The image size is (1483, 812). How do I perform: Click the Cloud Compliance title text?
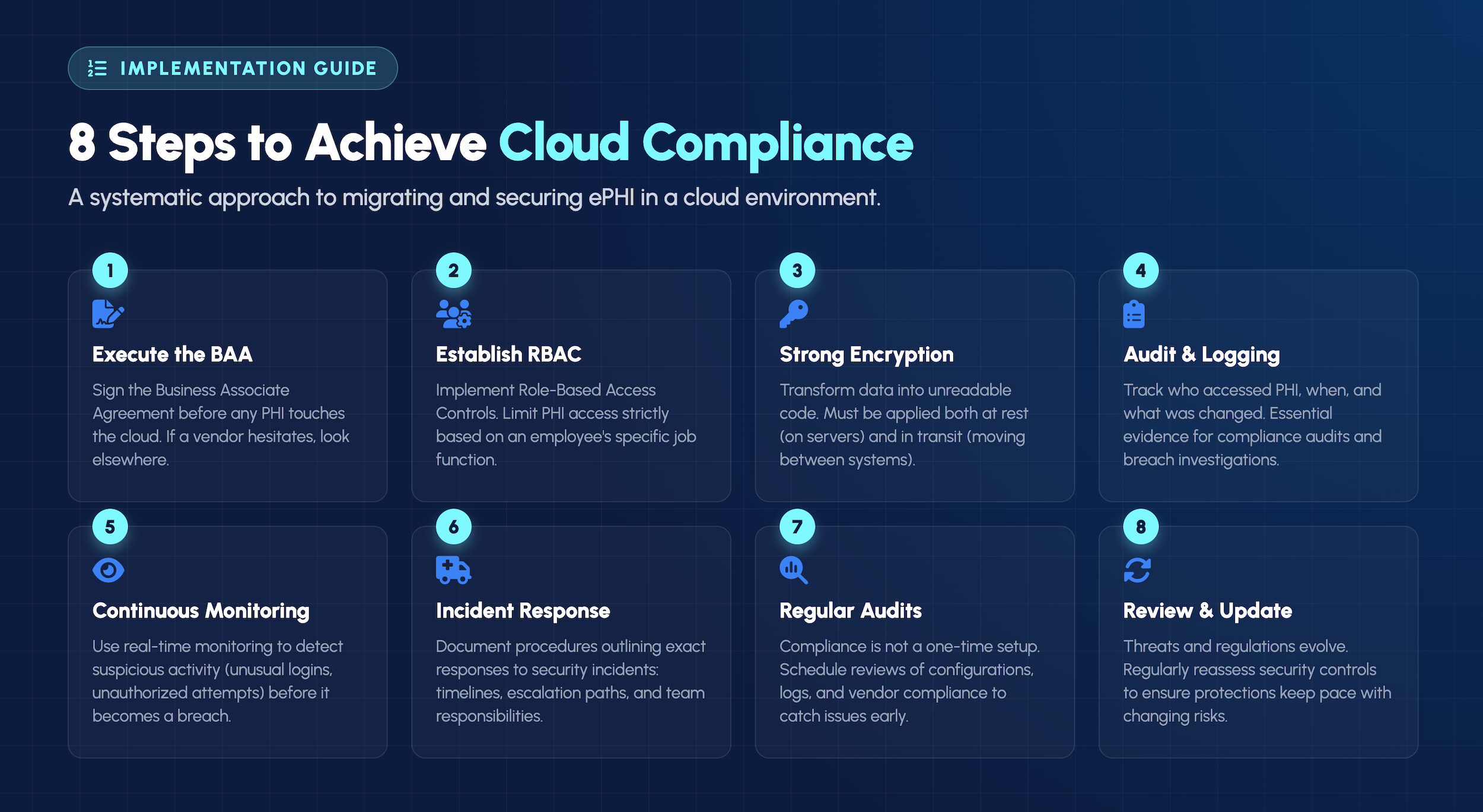(x=705, y=143)
